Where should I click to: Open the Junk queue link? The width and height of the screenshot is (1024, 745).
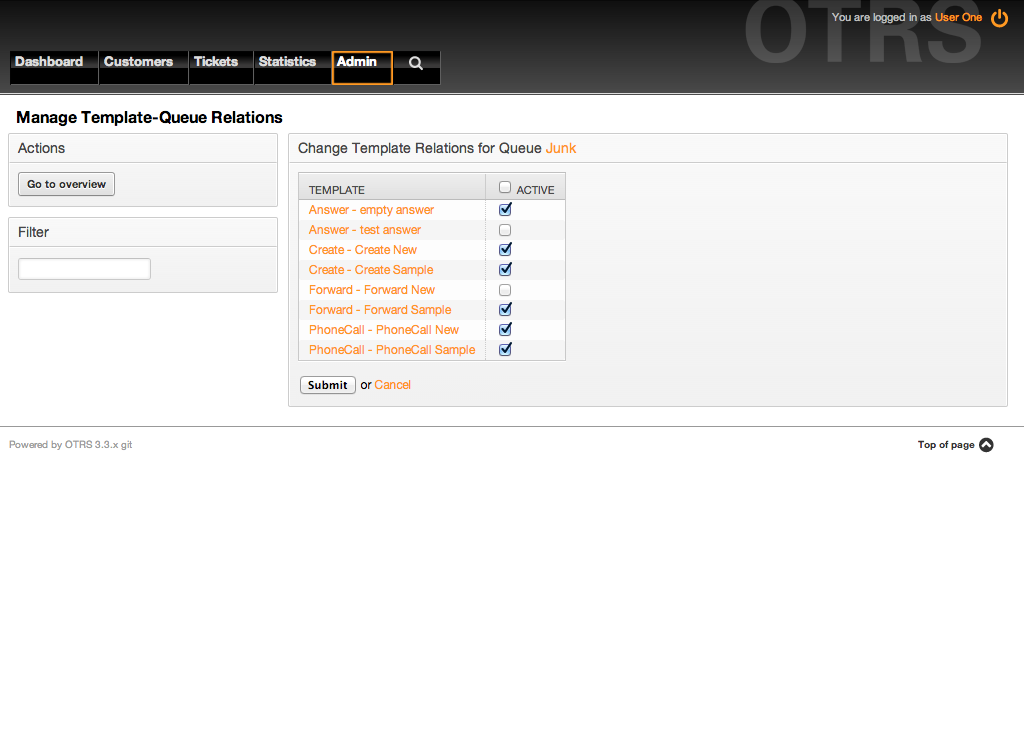point(561,148)
